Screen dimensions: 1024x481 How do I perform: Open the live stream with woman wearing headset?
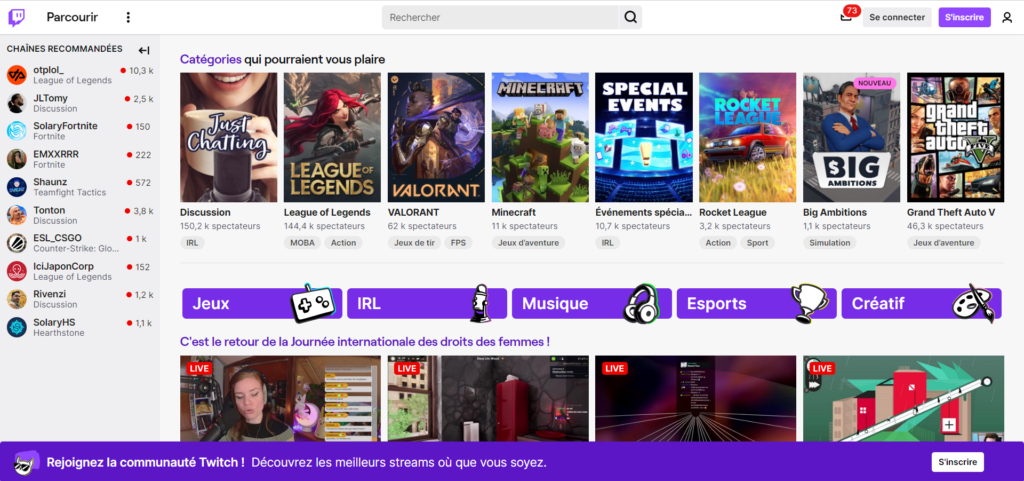tap(280, 399)
